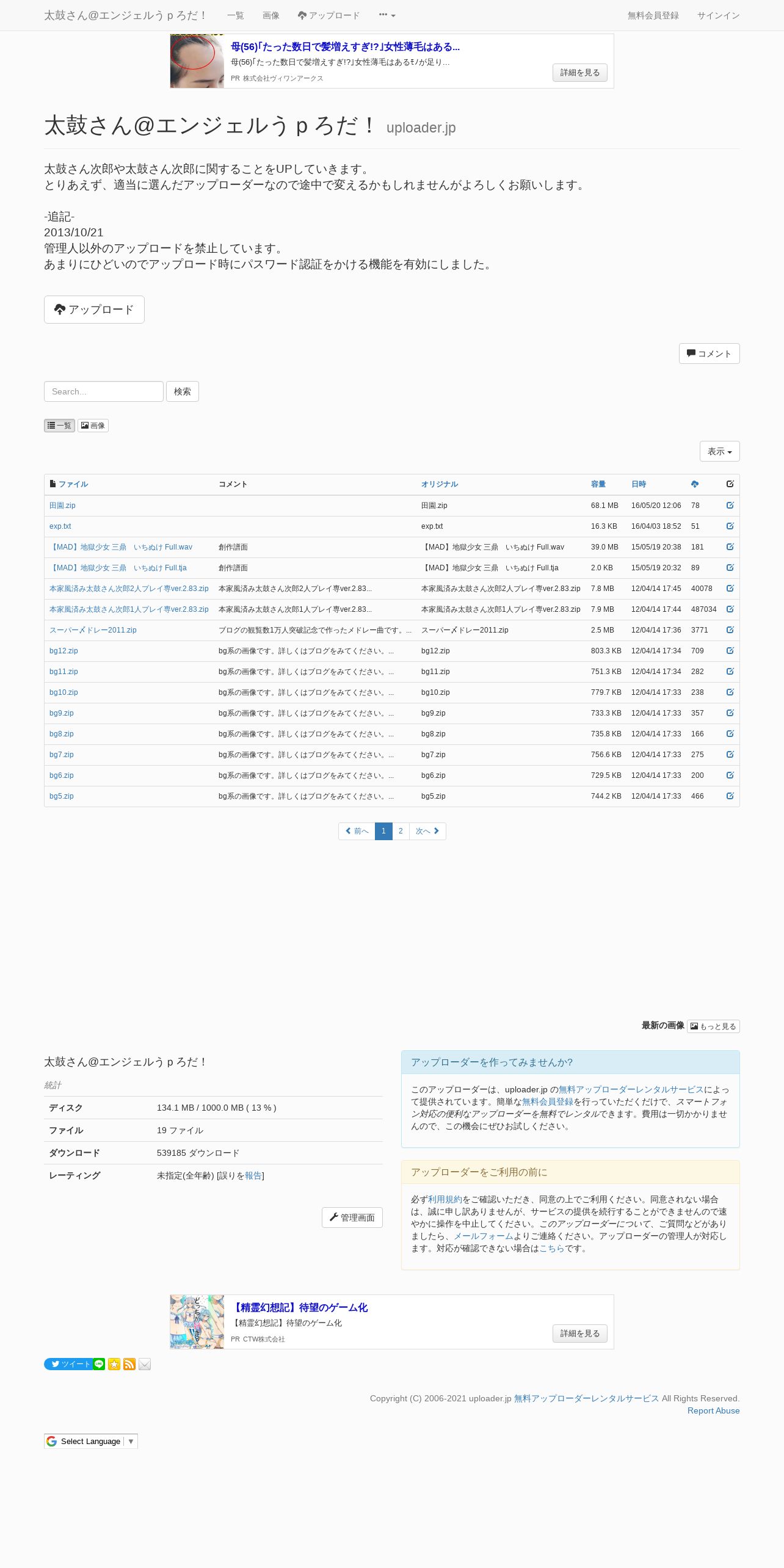Click Report Abuse link
The image size is (784, 1568).
(713, 1410)
